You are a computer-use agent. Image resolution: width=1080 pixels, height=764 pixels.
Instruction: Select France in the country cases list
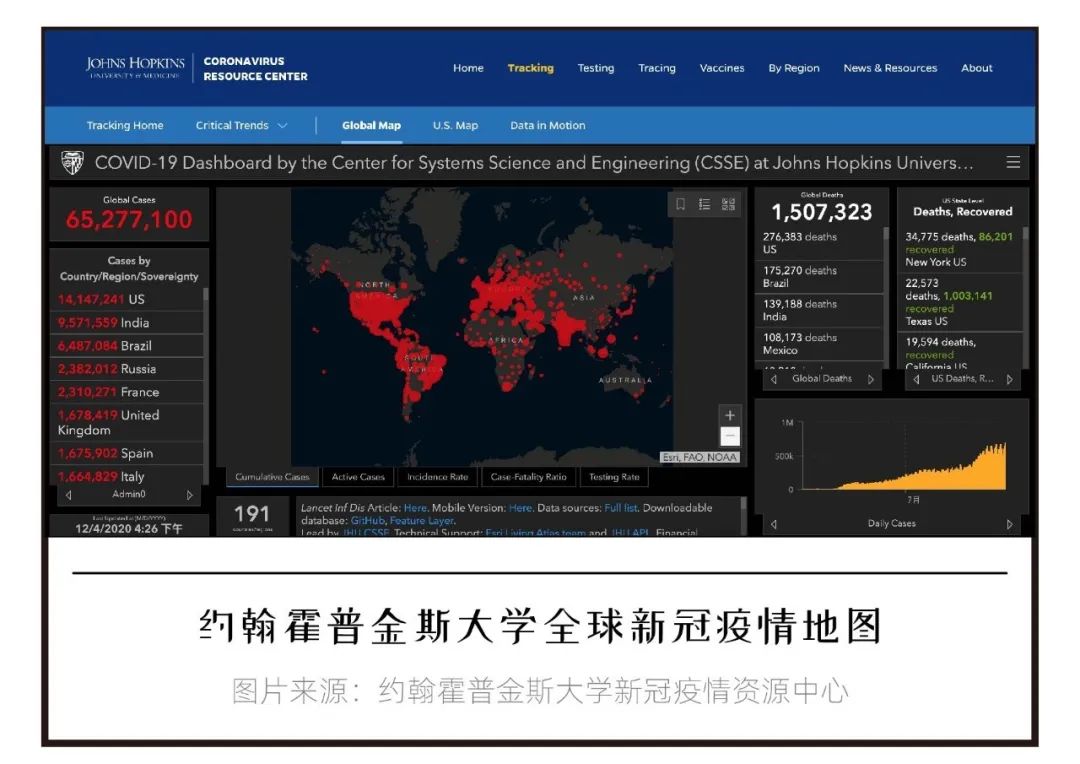(127, 392)
